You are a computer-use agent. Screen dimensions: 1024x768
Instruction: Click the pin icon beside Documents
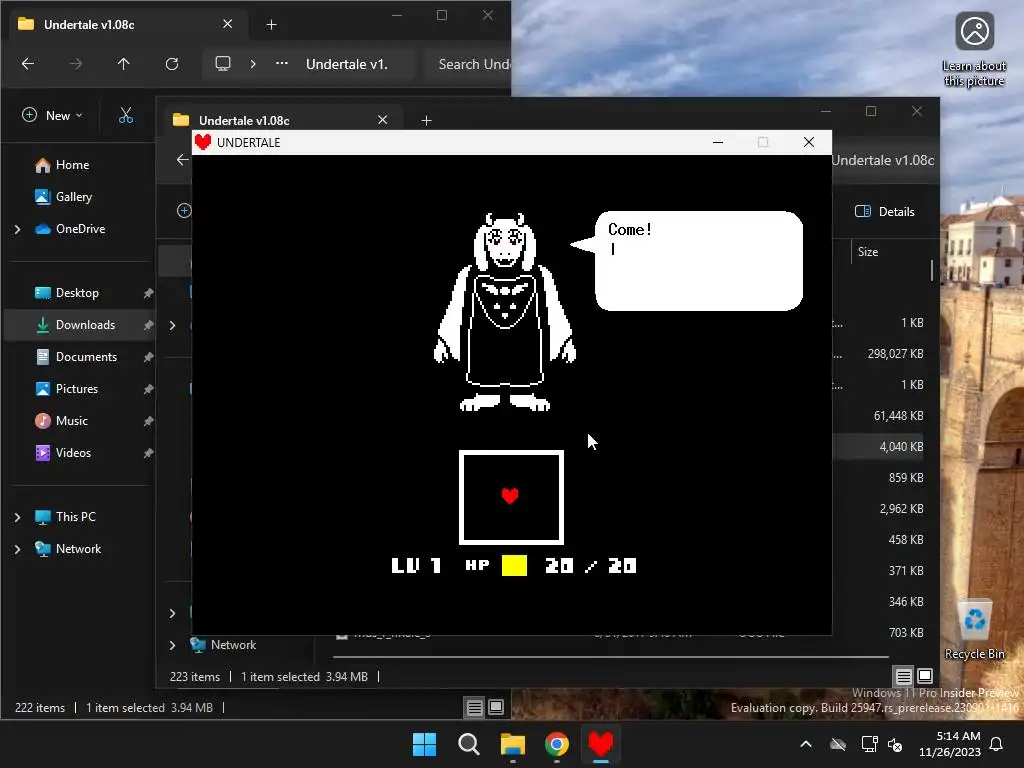pyautogui.click(x=148, y=357)
